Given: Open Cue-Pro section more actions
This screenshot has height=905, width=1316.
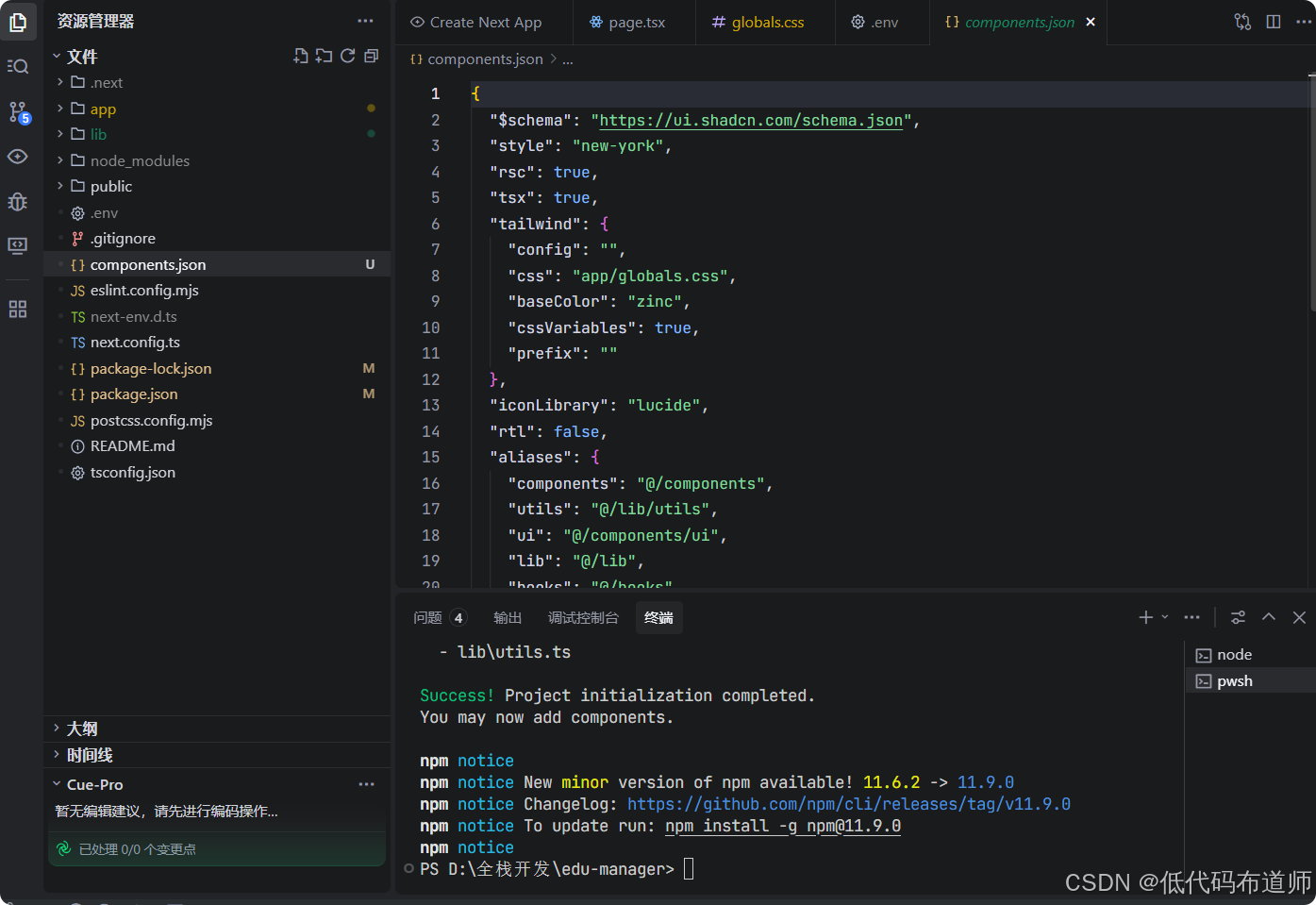Looking at the screenshot, I should [366, 784].
